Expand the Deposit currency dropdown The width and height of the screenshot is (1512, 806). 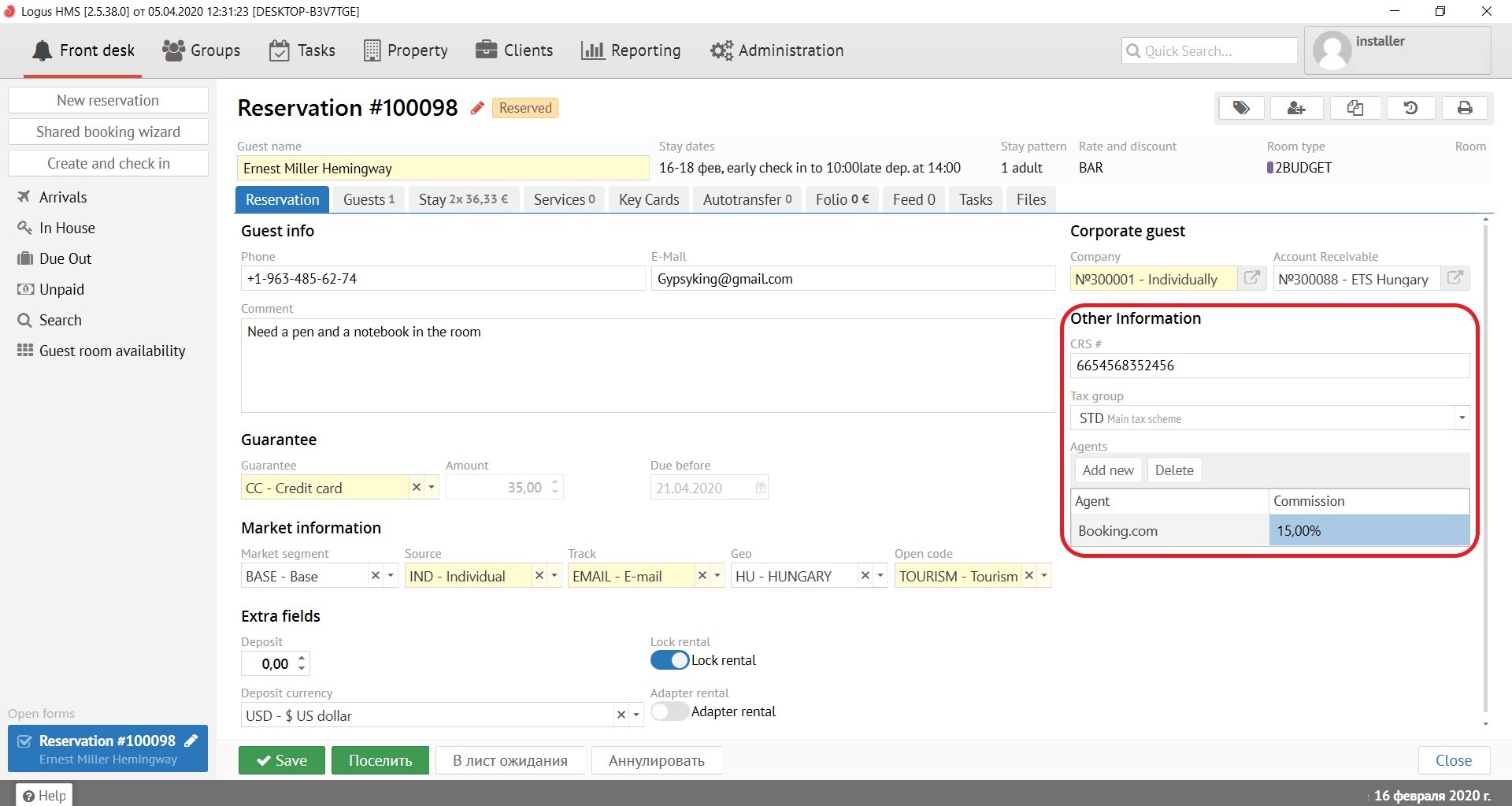pos(636,715)
